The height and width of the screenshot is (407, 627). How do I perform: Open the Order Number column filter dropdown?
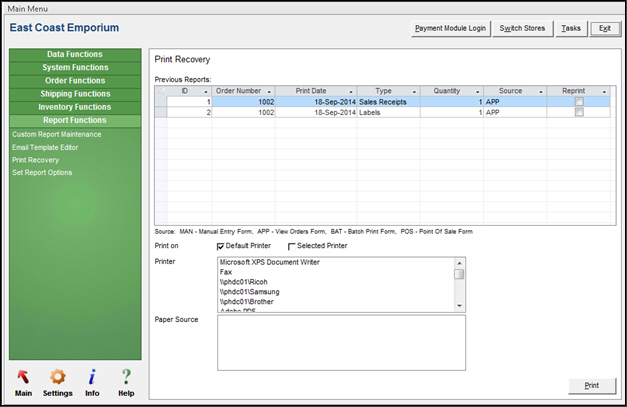tap(270, 91)
